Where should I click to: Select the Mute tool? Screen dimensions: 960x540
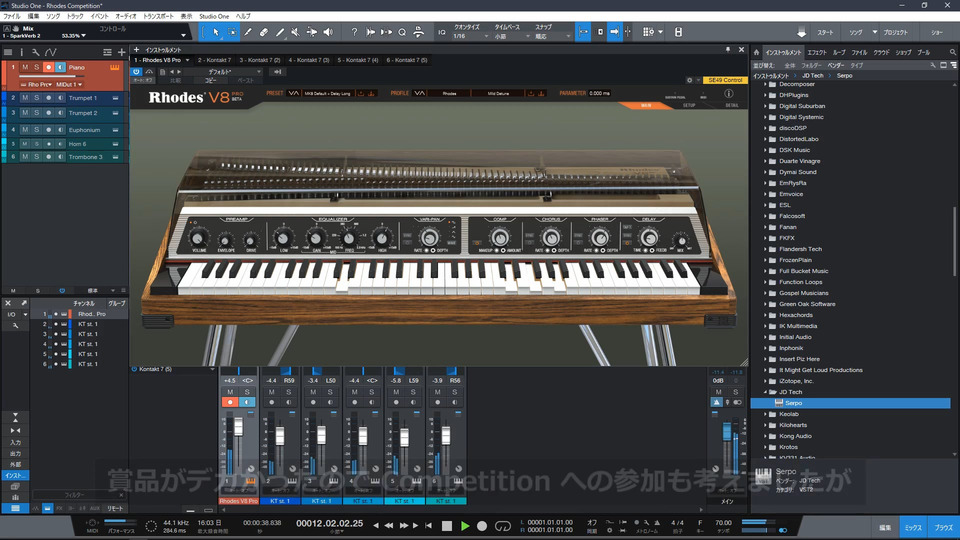(296, 32)
